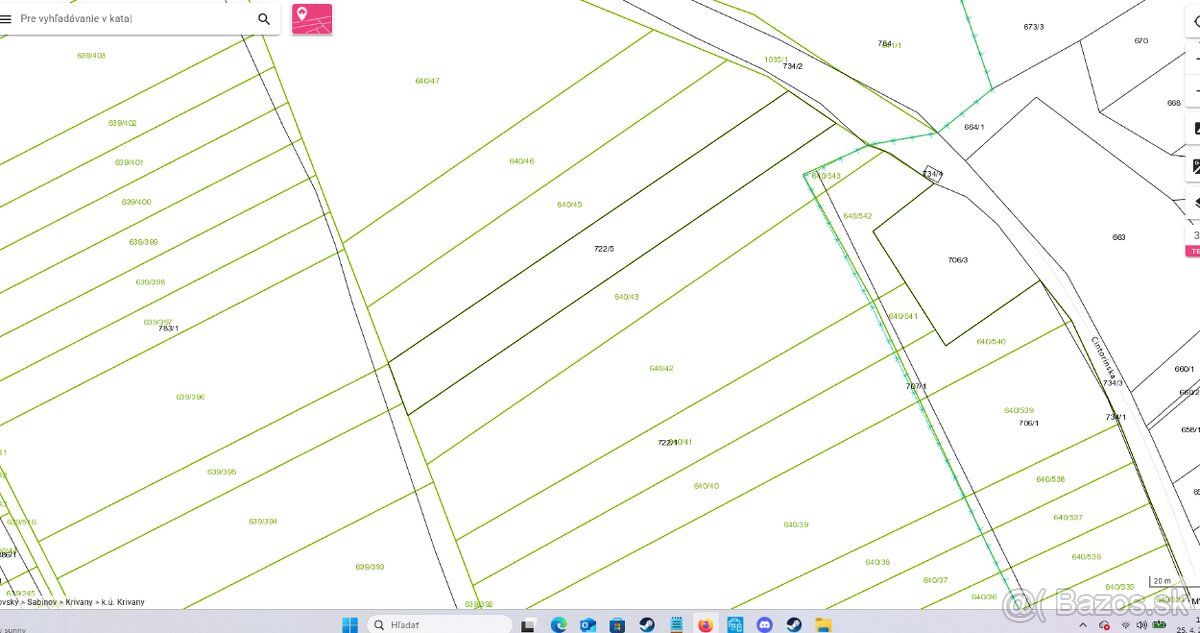Toggle the 3D view button
Image resolution: width=1200 pixels, height=633 pixels.
[1195, 236]
